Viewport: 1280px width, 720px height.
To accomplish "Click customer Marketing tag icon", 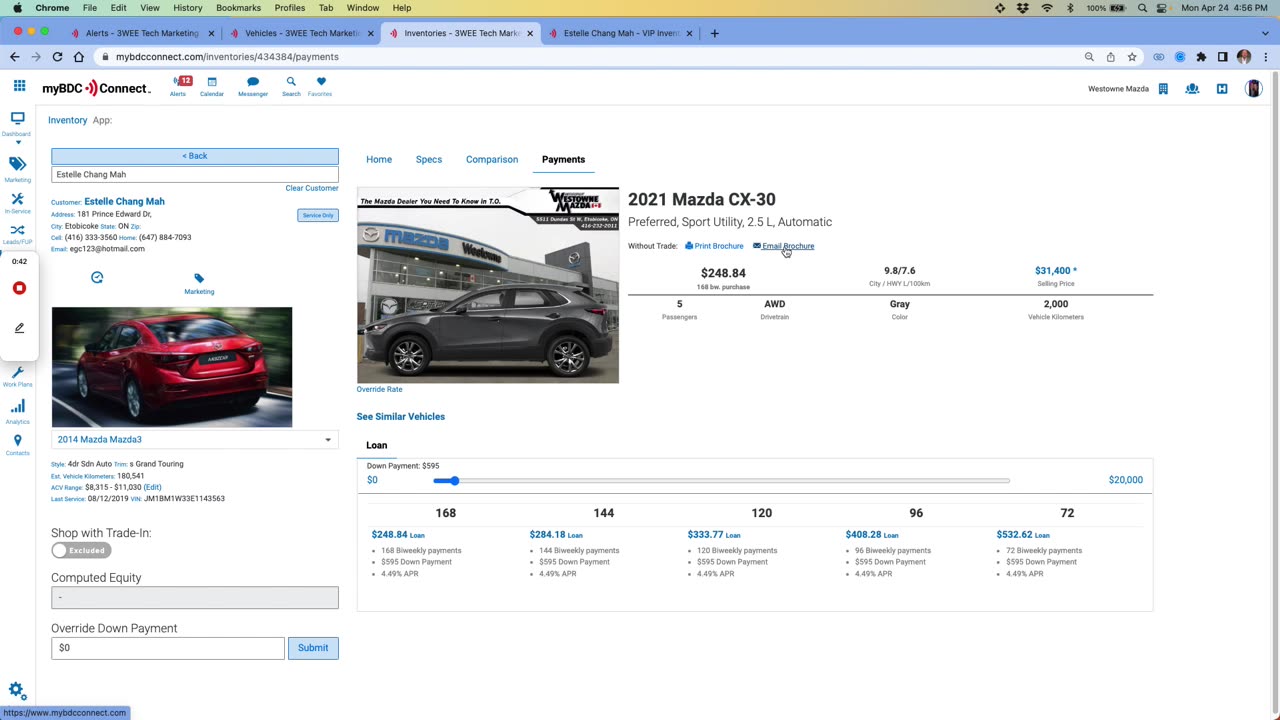I will click(x=199, y=283).
